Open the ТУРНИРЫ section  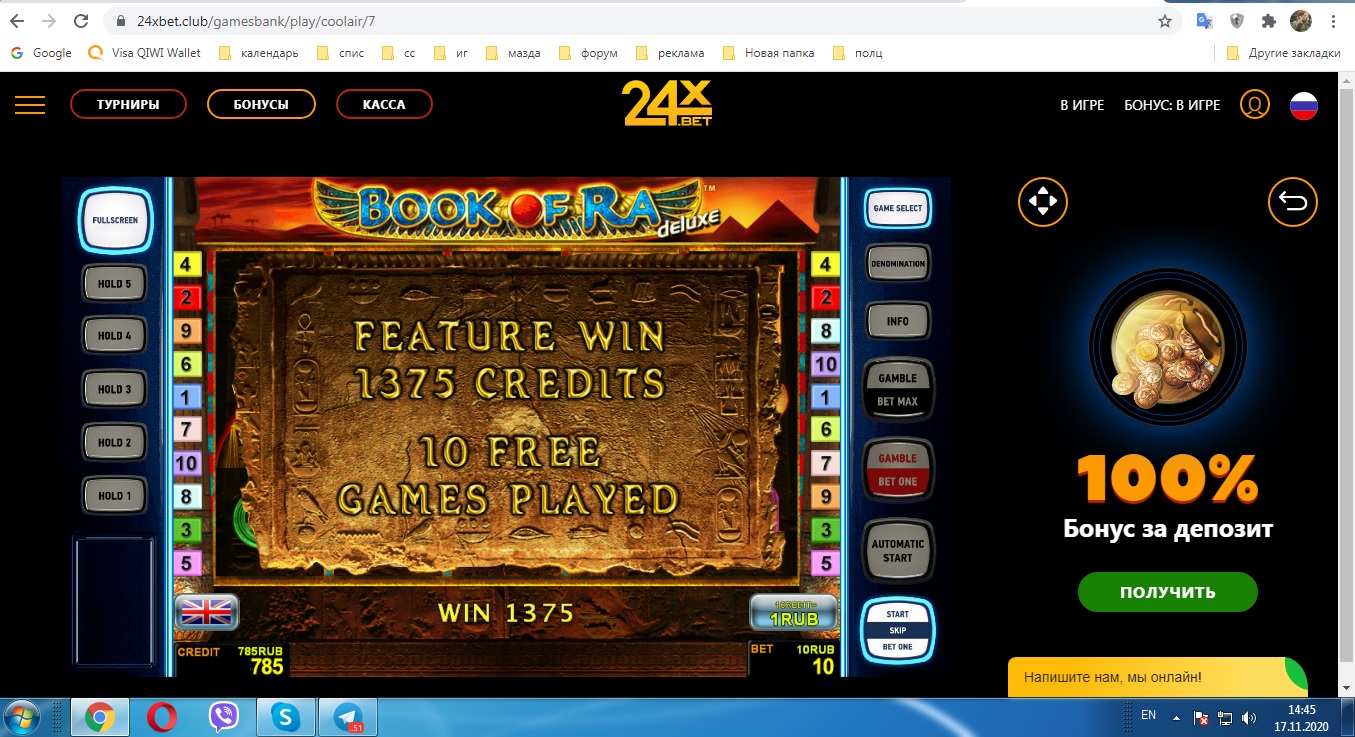click(128, 105)
